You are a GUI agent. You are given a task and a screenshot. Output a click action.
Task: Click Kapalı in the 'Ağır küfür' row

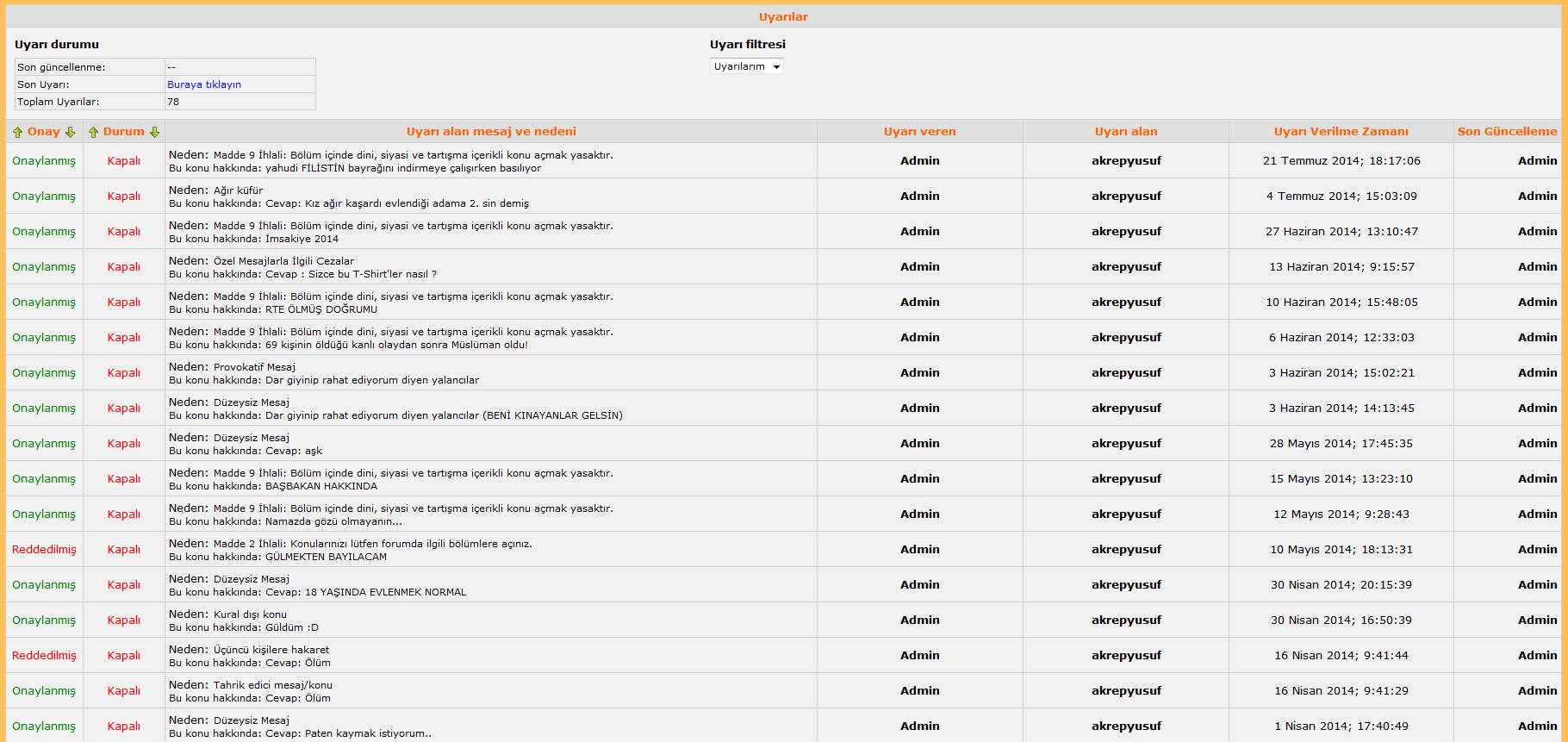[x=124, y=196]
